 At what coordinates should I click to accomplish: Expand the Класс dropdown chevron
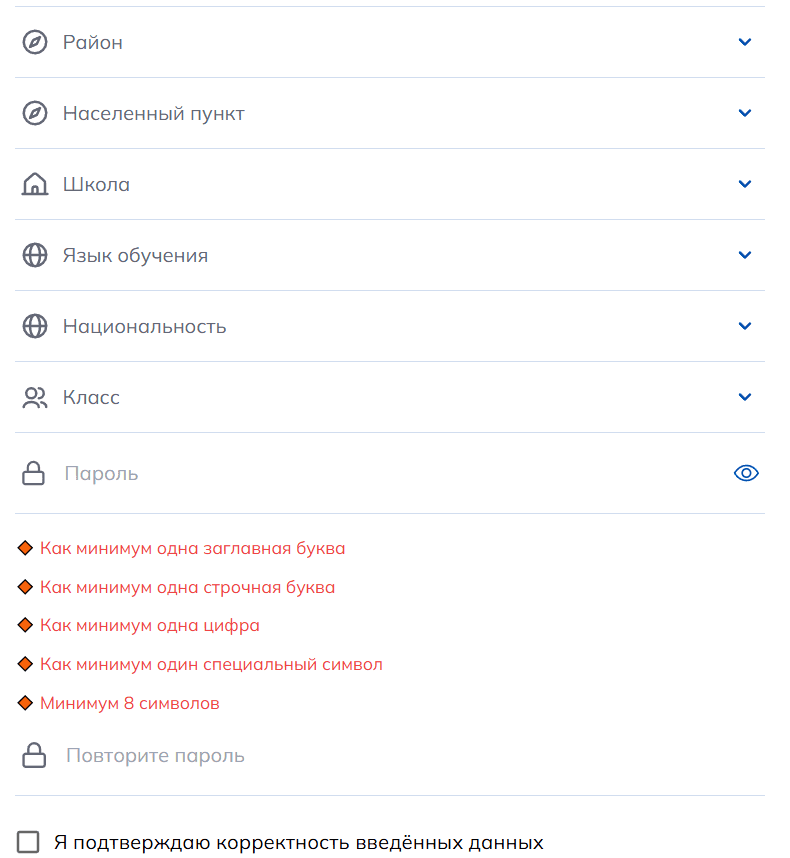coord(745,397)
